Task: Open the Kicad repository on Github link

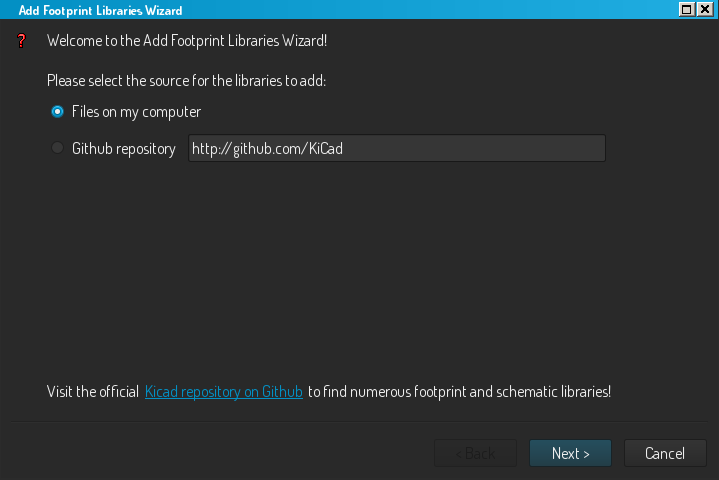Action: click(x=224, y=391)
